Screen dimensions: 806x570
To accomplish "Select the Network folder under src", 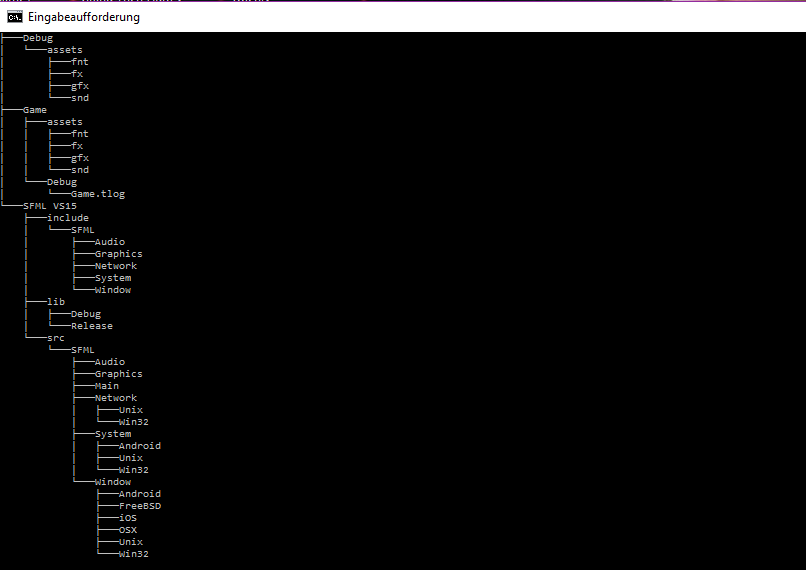I will 116,398.
